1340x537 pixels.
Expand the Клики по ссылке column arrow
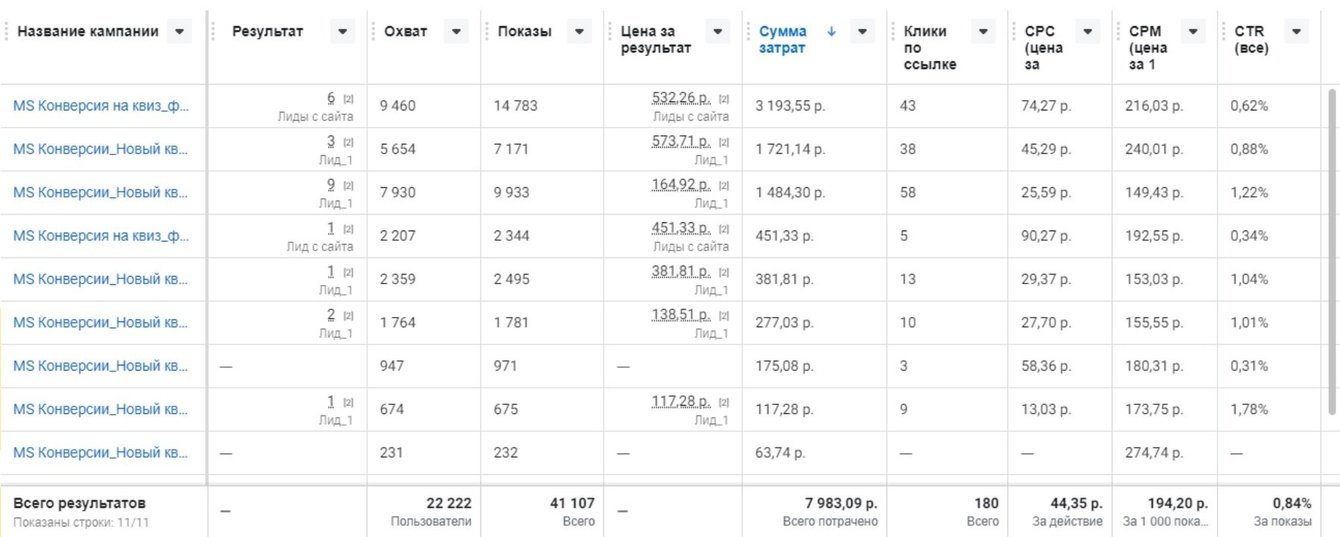click(x=984, y=32)
